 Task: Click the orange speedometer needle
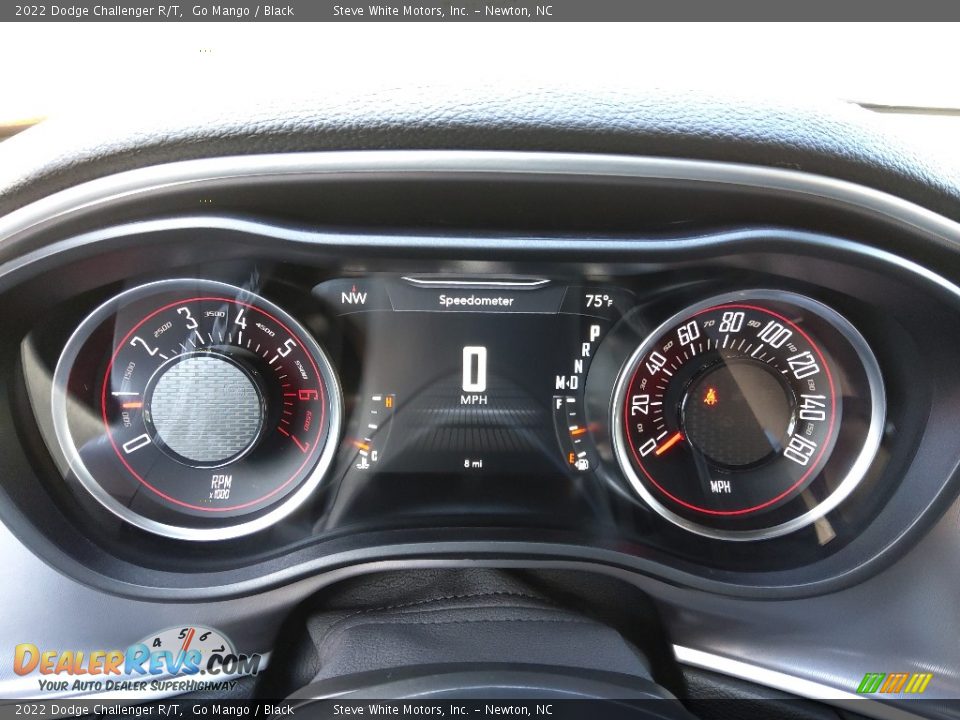(669, 444)
